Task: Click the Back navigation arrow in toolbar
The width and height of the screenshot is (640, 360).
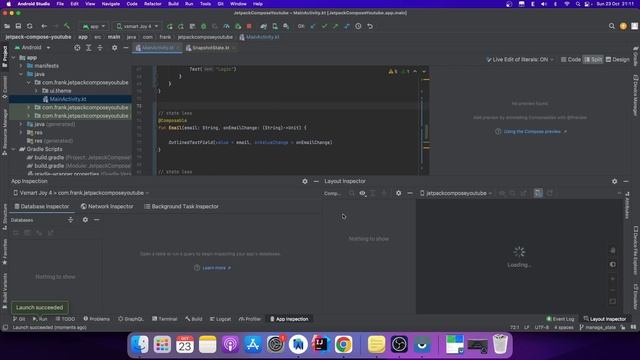Action: point(44,26)
